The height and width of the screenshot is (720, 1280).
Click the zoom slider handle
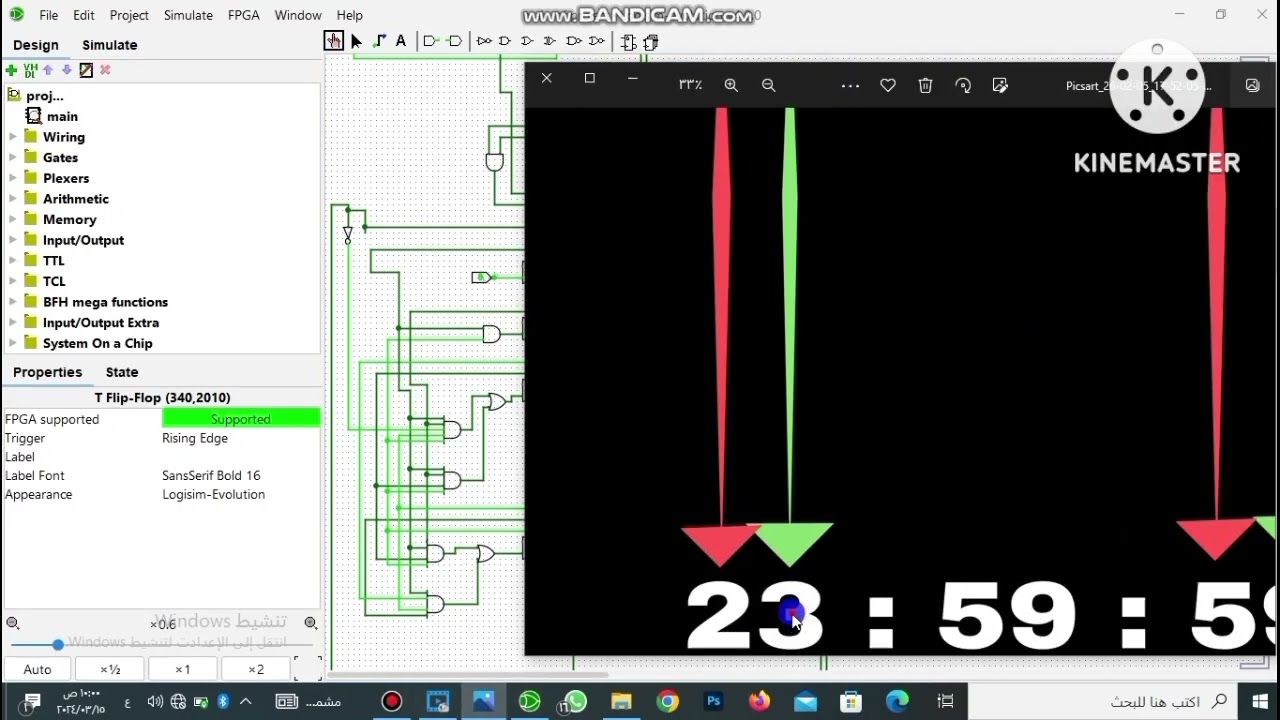tap(58, 645)
